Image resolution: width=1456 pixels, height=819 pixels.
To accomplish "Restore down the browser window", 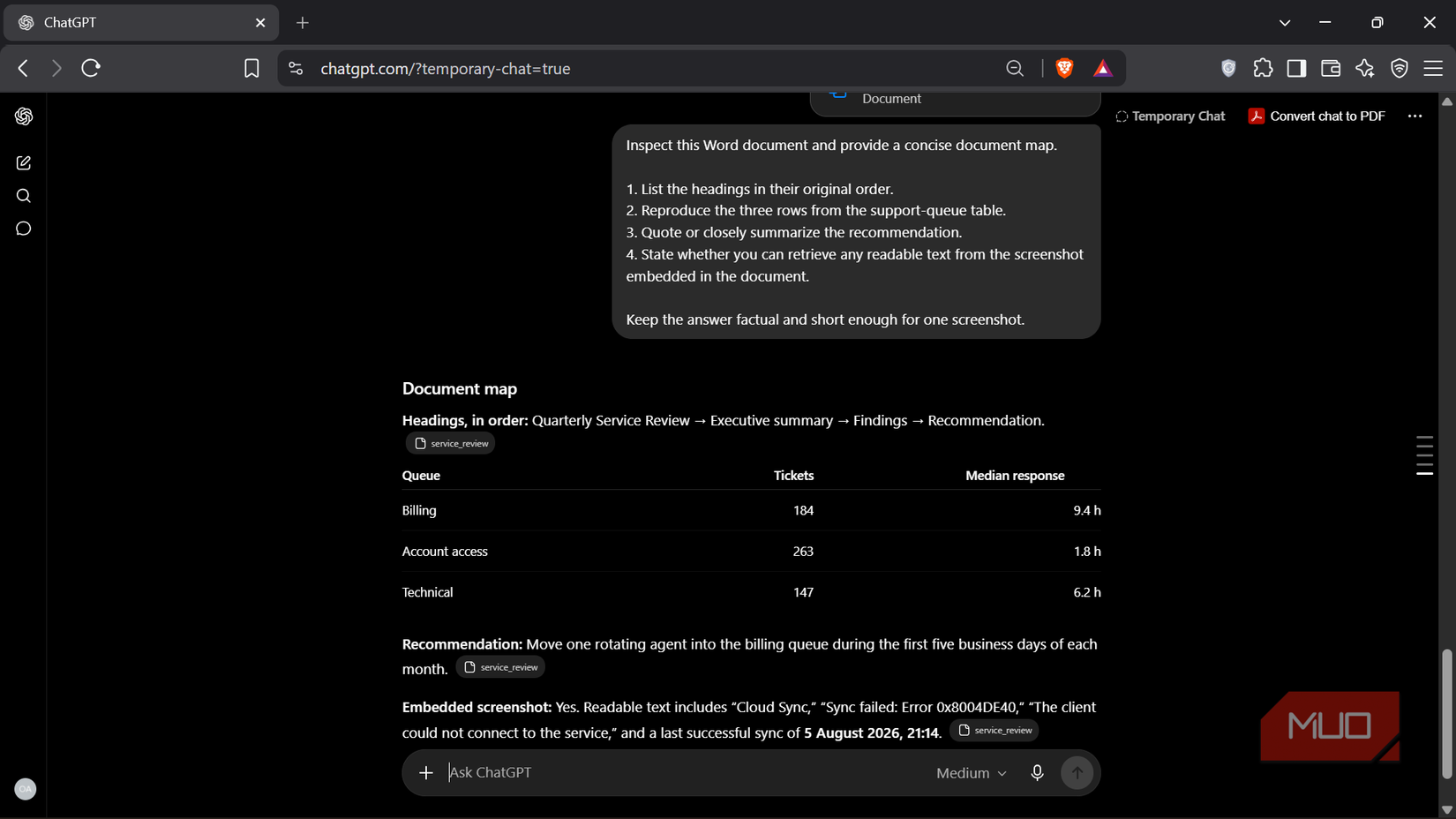I will [1377, 23].
